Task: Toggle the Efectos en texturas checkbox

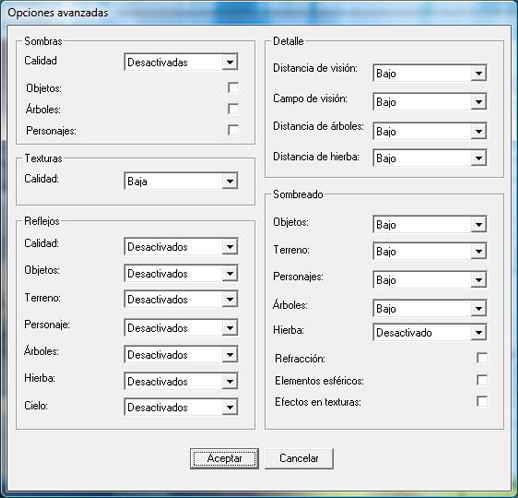Action: pos(482,401)
